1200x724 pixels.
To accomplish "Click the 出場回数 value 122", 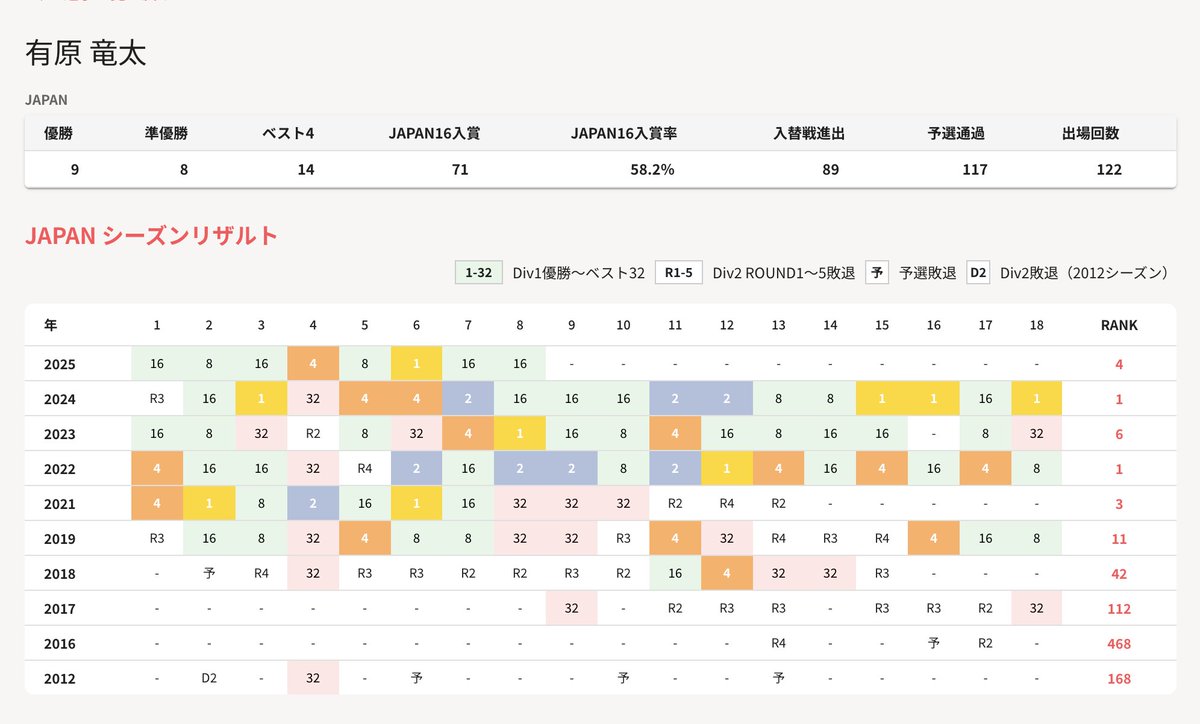I will 1109,170.
